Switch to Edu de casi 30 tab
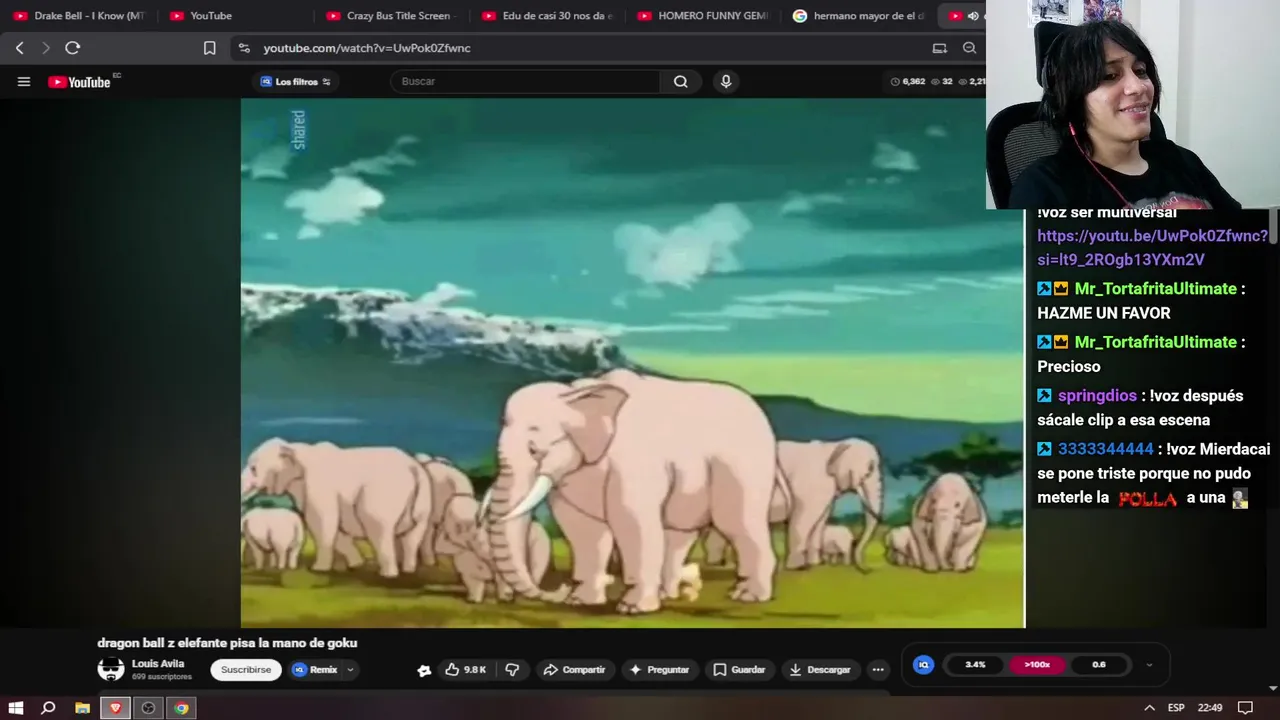 550,16
